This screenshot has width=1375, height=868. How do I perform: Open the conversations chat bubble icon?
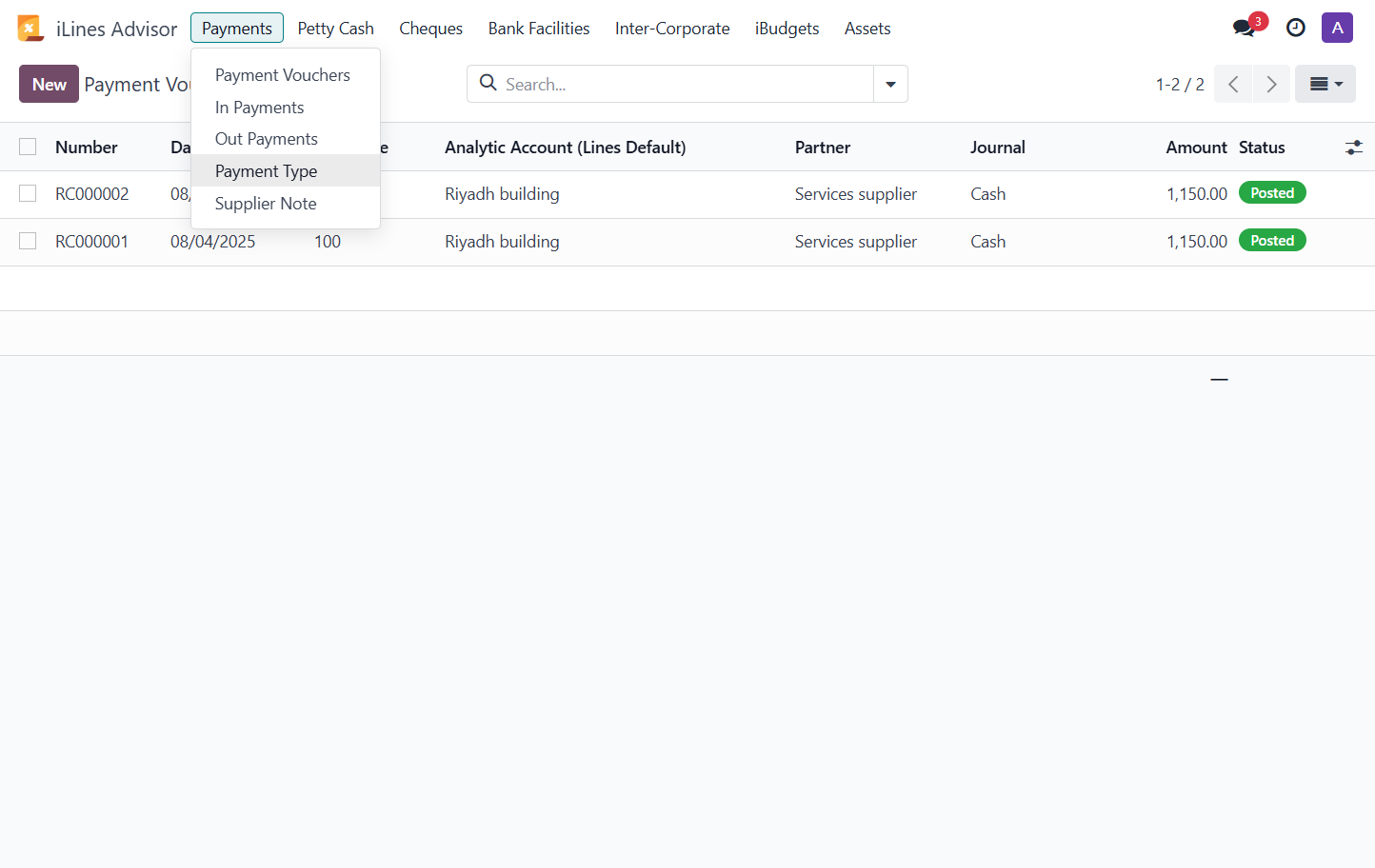pyautogui.click(x=1245, y=28)
